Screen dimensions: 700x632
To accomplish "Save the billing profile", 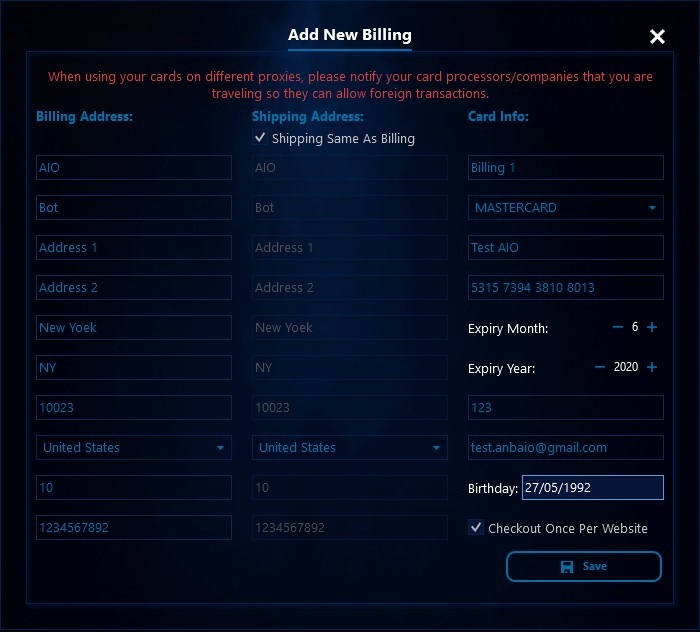I will coord(583,566).
